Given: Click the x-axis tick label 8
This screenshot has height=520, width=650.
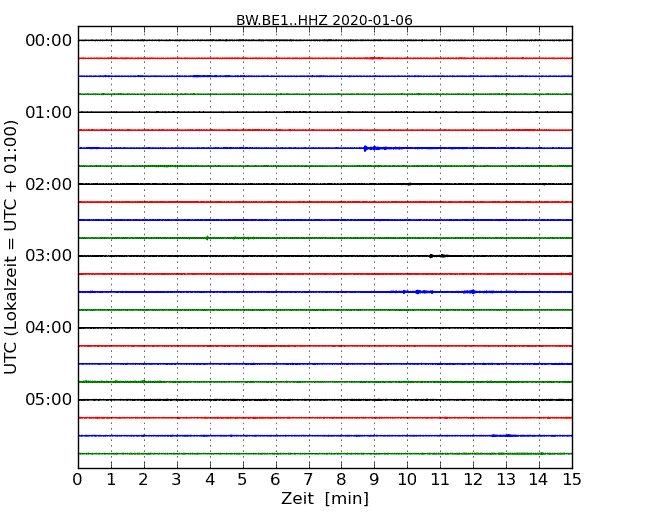Looking at the screenshot, I should tap(341, 479).
